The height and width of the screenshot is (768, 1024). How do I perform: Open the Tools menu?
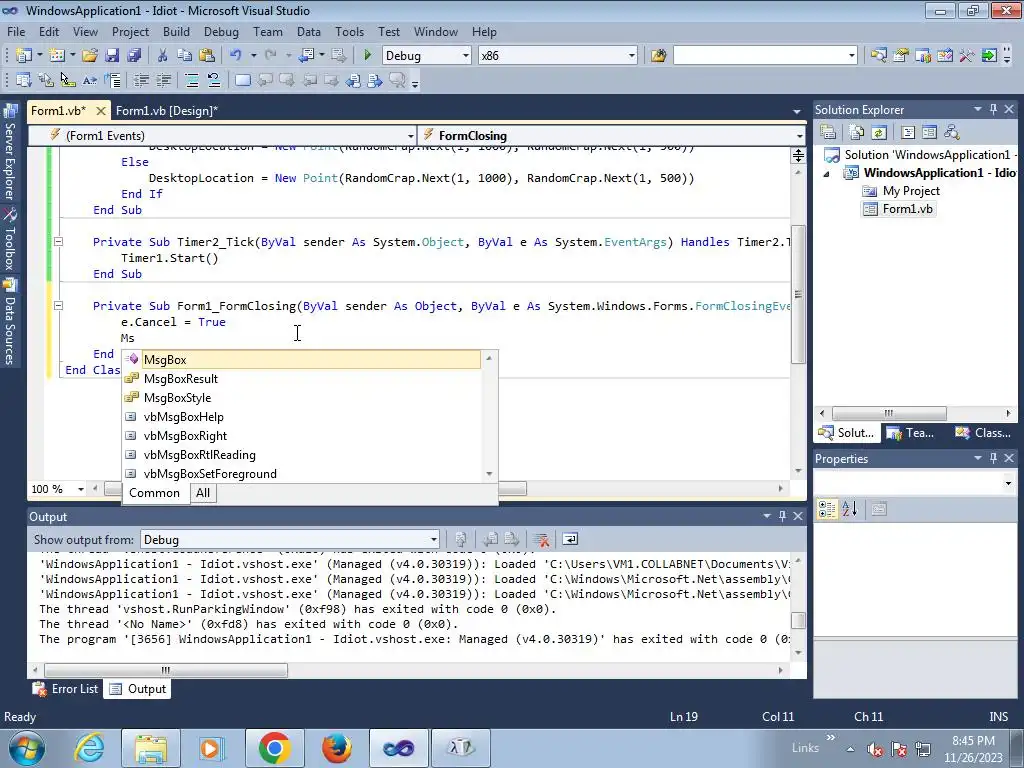[x=349, y=31]
